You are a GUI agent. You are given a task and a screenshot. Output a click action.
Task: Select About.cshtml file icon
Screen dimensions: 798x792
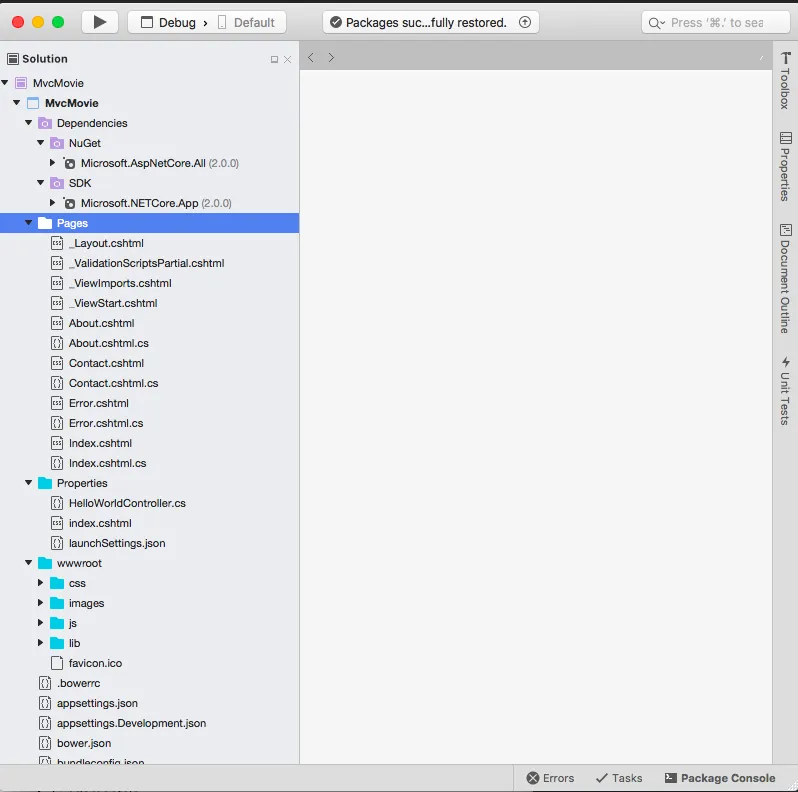tap(58, 323)
